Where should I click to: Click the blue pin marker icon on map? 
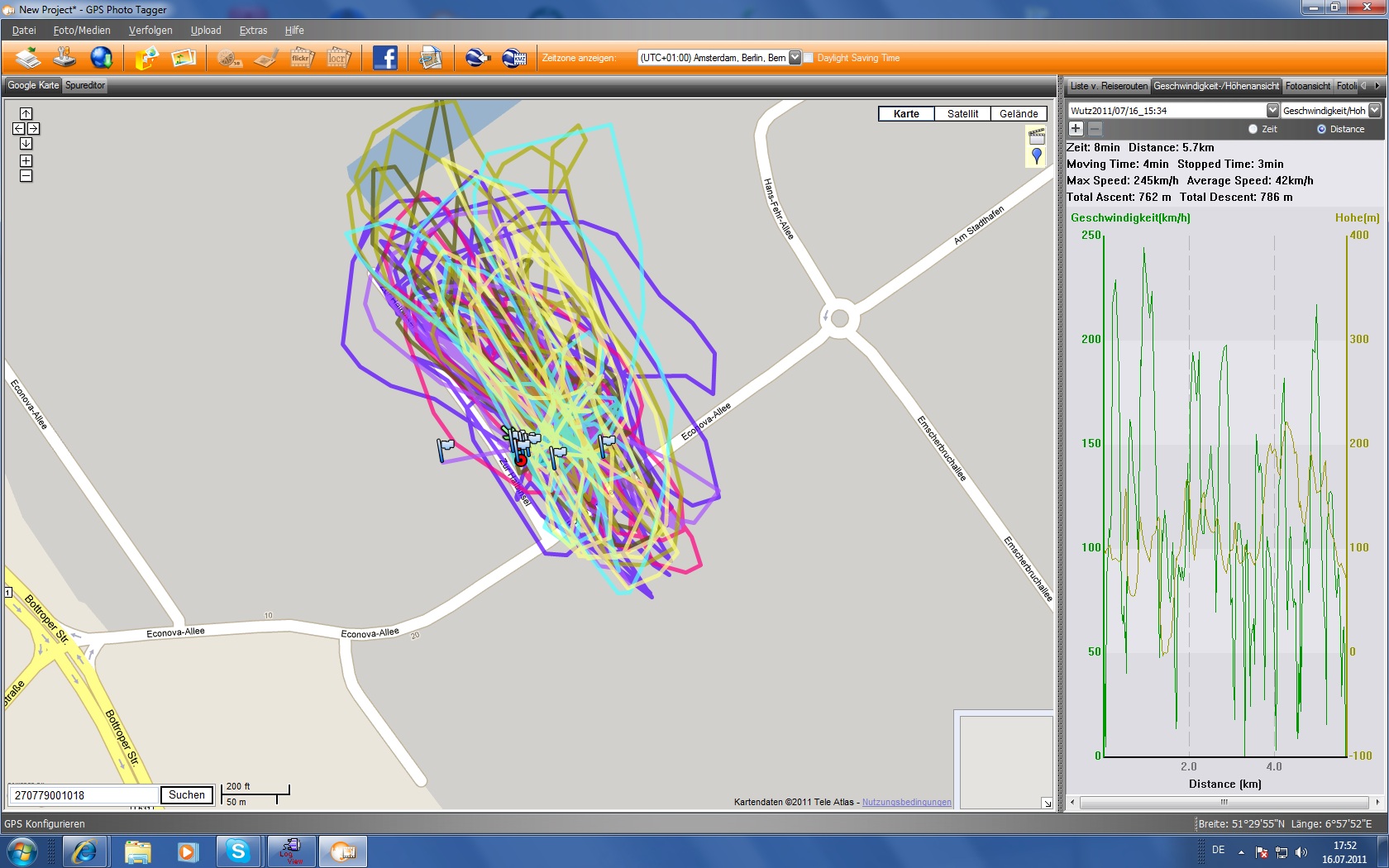point(1037,155)
